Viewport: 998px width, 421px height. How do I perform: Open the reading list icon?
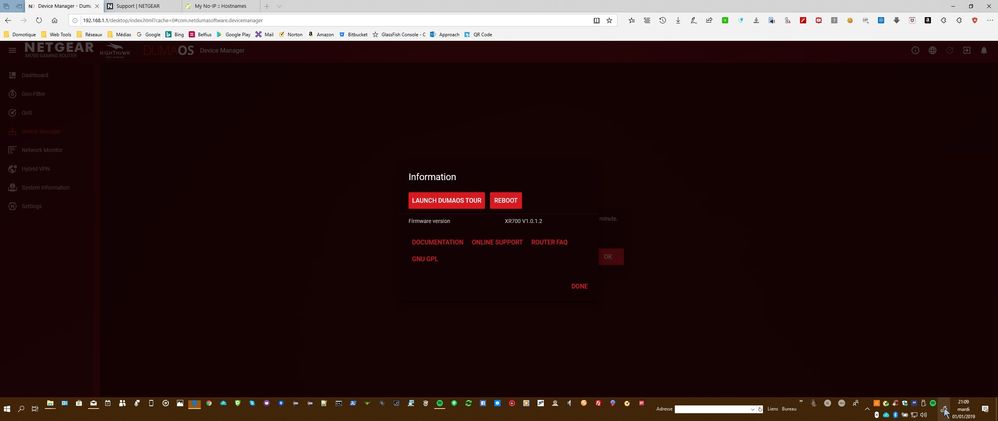click(x=647, y=20)
